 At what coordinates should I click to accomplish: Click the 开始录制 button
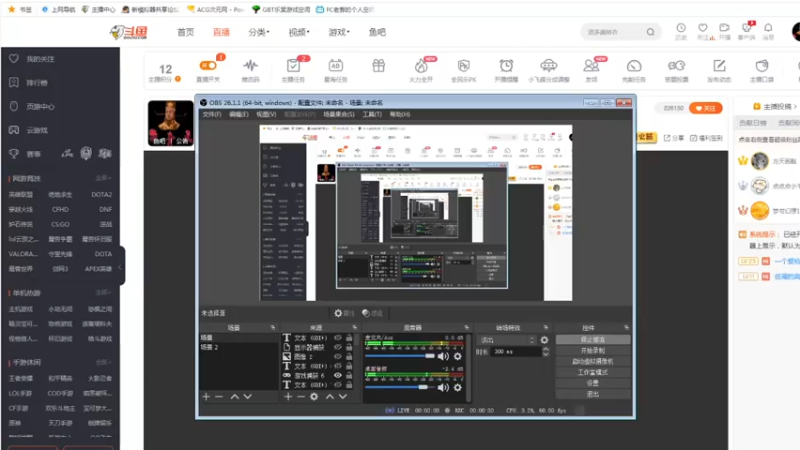pyautogui.click(x=593, y=351)
